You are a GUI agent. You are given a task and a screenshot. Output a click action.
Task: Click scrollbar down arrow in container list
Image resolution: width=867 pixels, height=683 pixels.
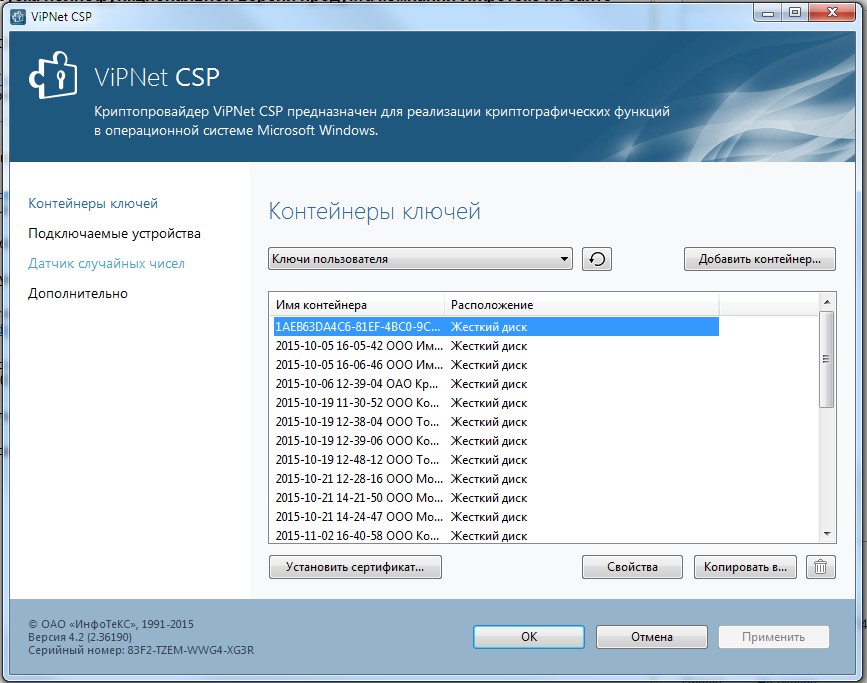pyautogui.click(x=826, y=535)
